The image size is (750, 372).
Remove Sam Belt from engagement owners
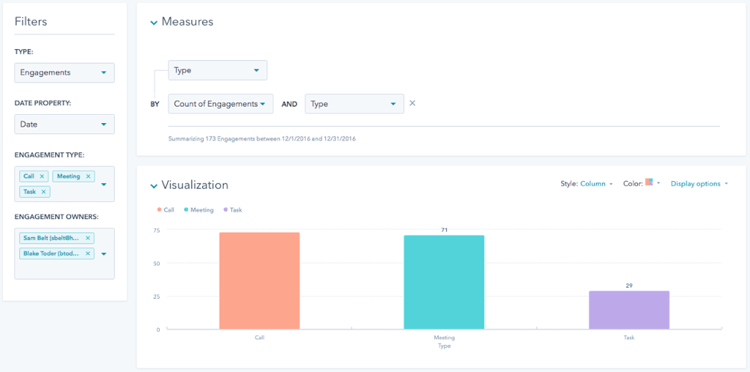tap(88, 238)
